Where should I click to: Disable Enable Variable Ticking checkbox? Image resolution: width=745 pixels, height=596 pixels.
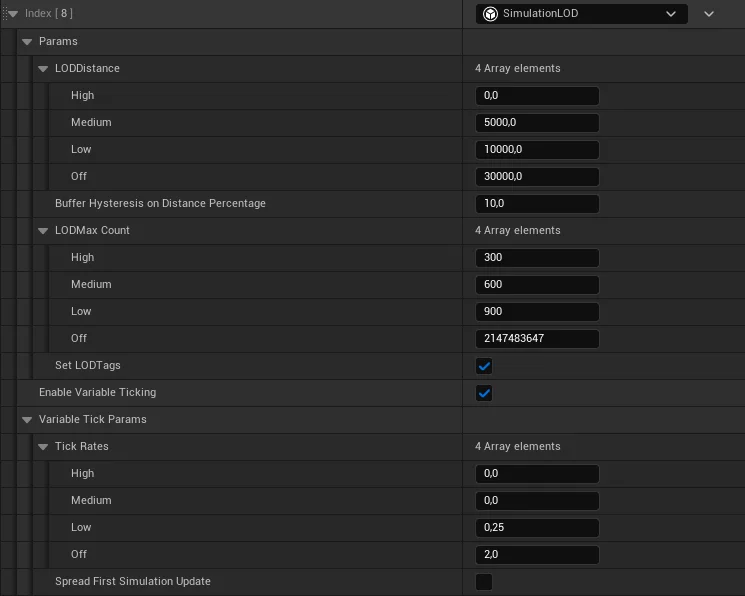click(x=484, y=393)
